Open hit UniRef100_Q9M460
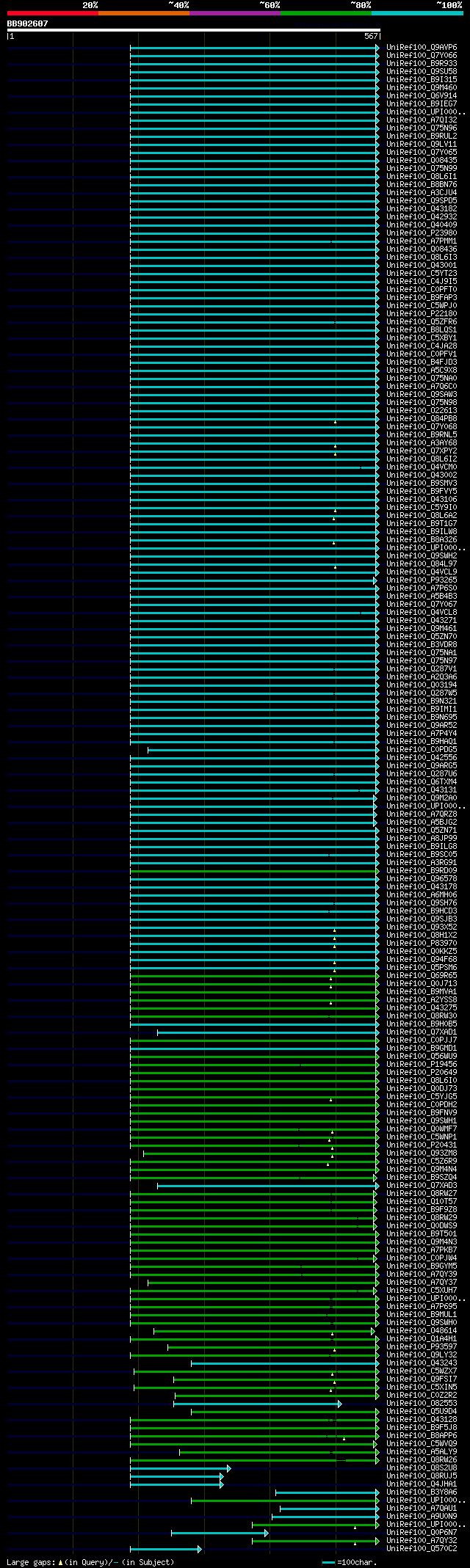The image size is (470, 1568). click(x=422, y=87)
